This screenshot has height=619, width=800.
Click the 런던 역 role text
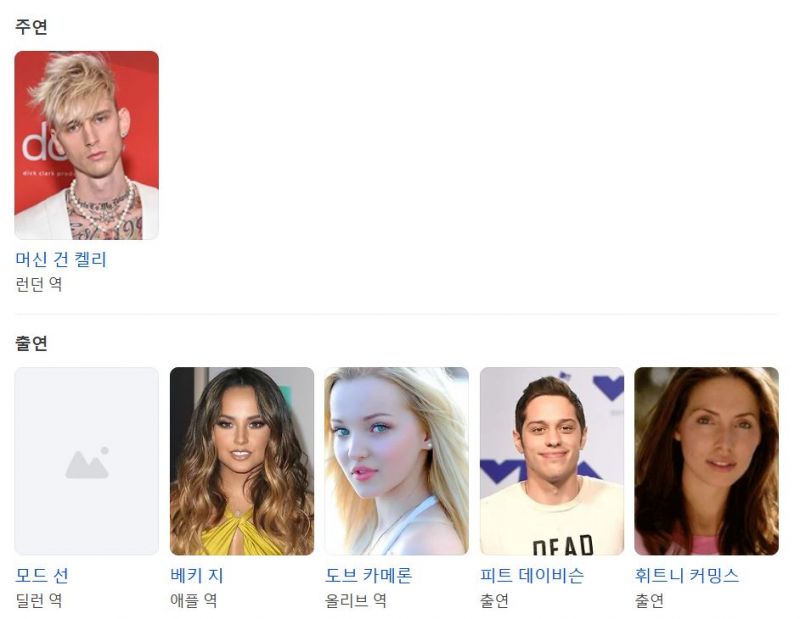pyautogui.click(x=39, y=284)
